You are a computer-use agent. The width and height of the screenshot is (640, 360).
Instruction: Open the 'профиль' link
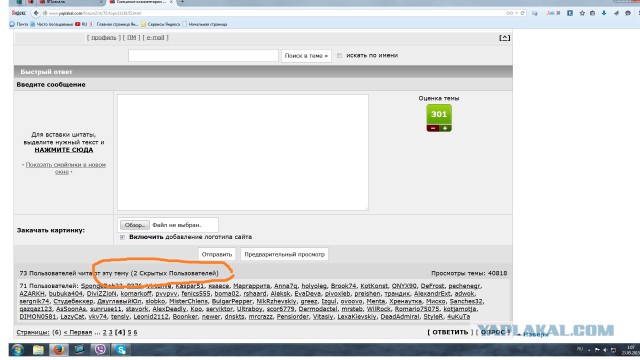pyautogui.click(x=104, y=38)
